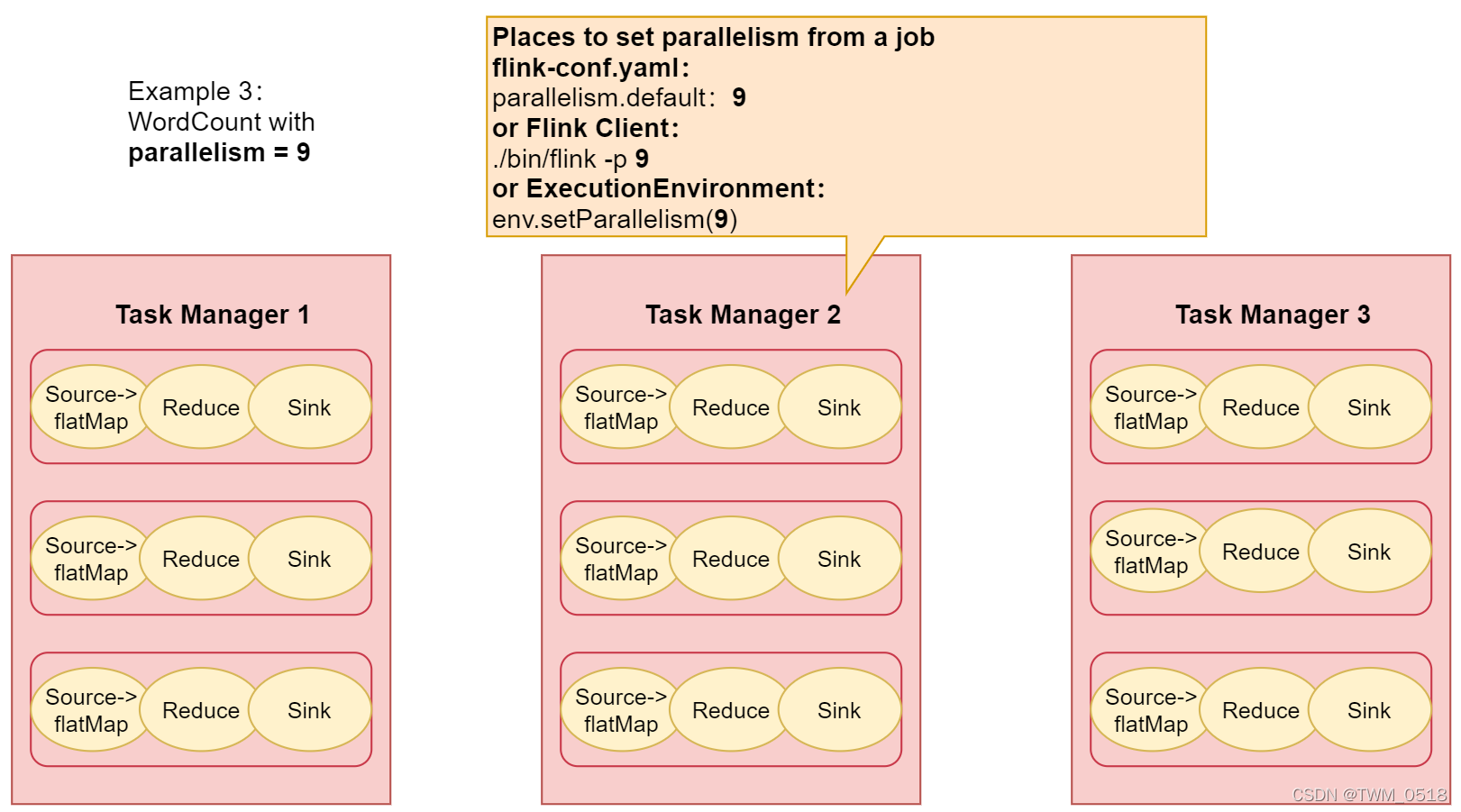Choose Source->flatMap in Task Manager 3 bottom slot
Viewport: 1461px width, 812px height.
click(1151, 710)
